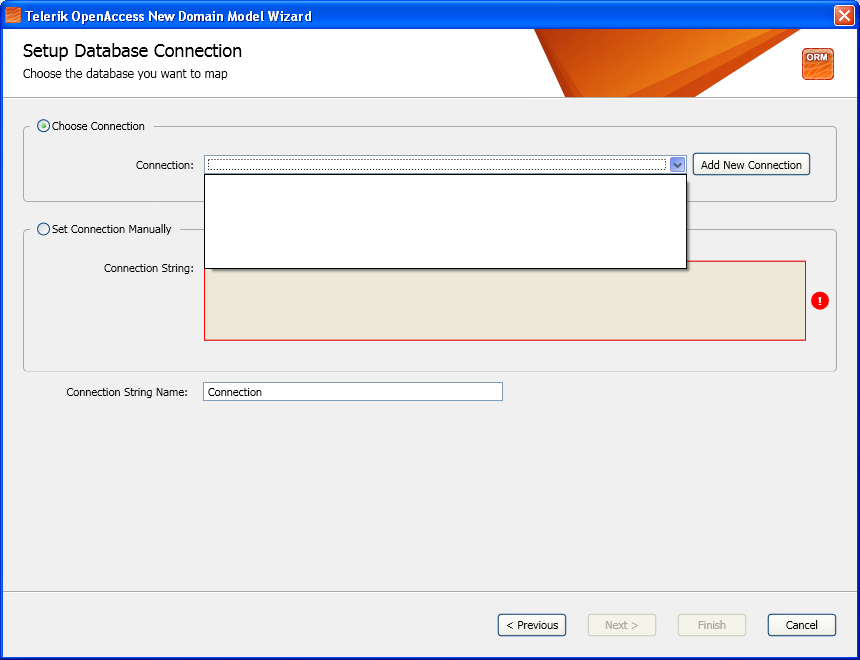
Task: Click the ORM logo icon in the header
Action: tap(817, 64)
